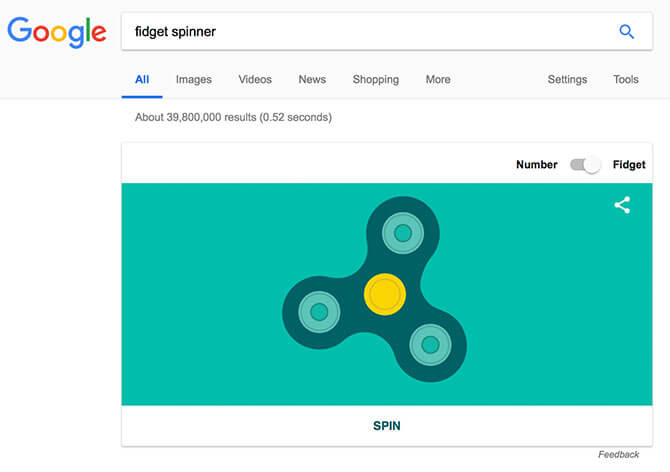Click the bottom-right bearing of the spinner
The height and width of the screenshot is (472, 670).
point(430,345)
